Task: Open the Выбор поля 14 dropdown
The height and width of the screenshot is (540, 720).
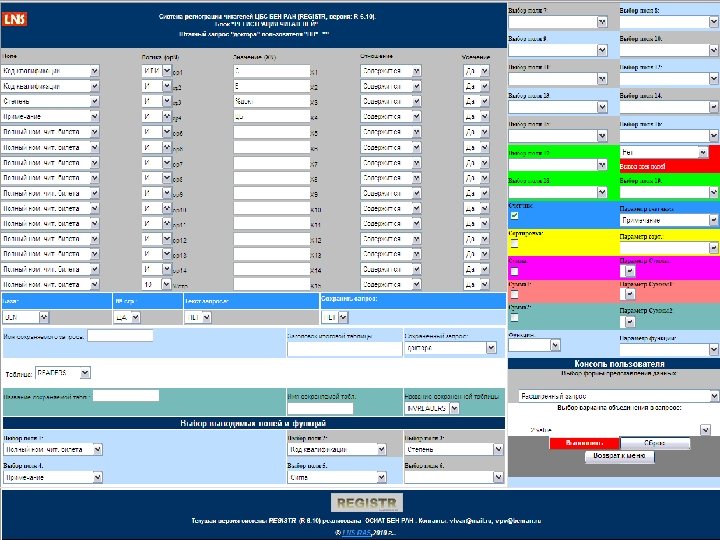Action: pos(669,107)
